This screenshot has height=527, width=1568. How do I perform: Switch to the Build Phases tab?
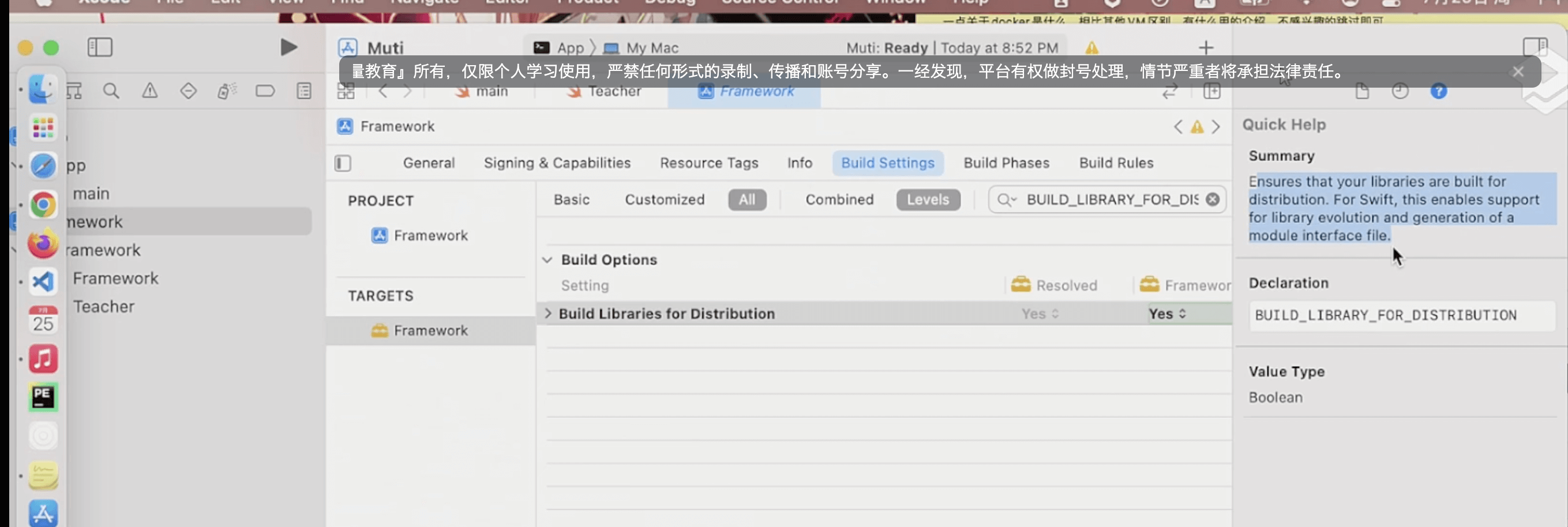pos(1006,163)
